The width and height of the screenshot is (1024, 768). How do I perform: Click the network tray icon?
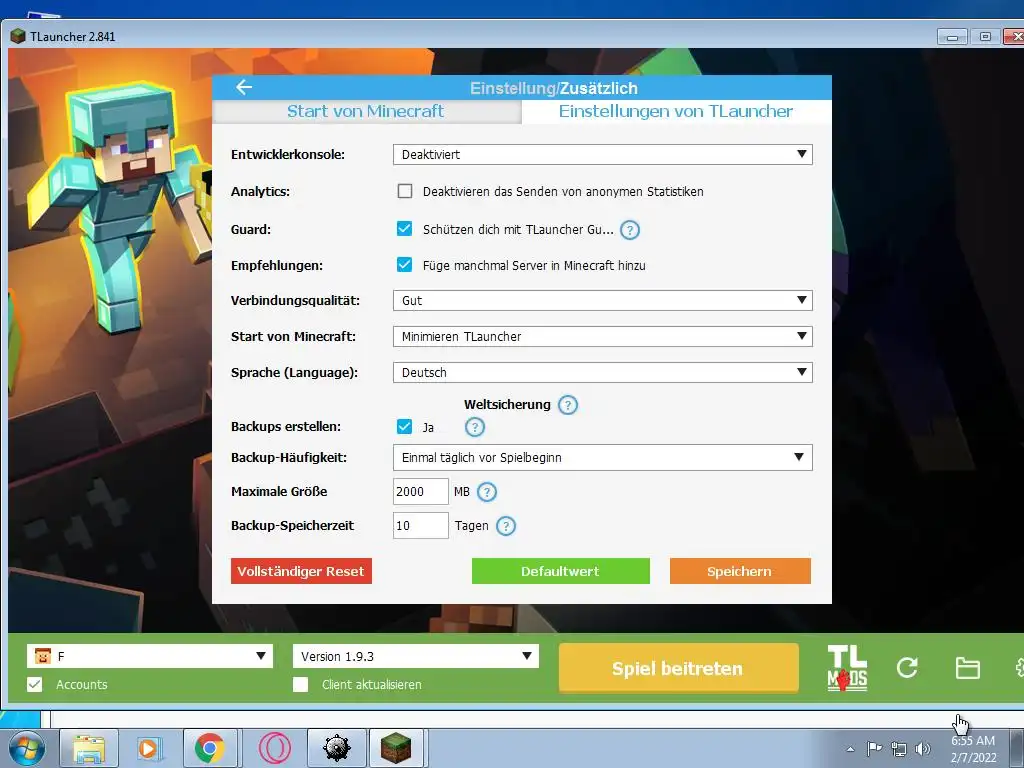click(x=899, y=749)
